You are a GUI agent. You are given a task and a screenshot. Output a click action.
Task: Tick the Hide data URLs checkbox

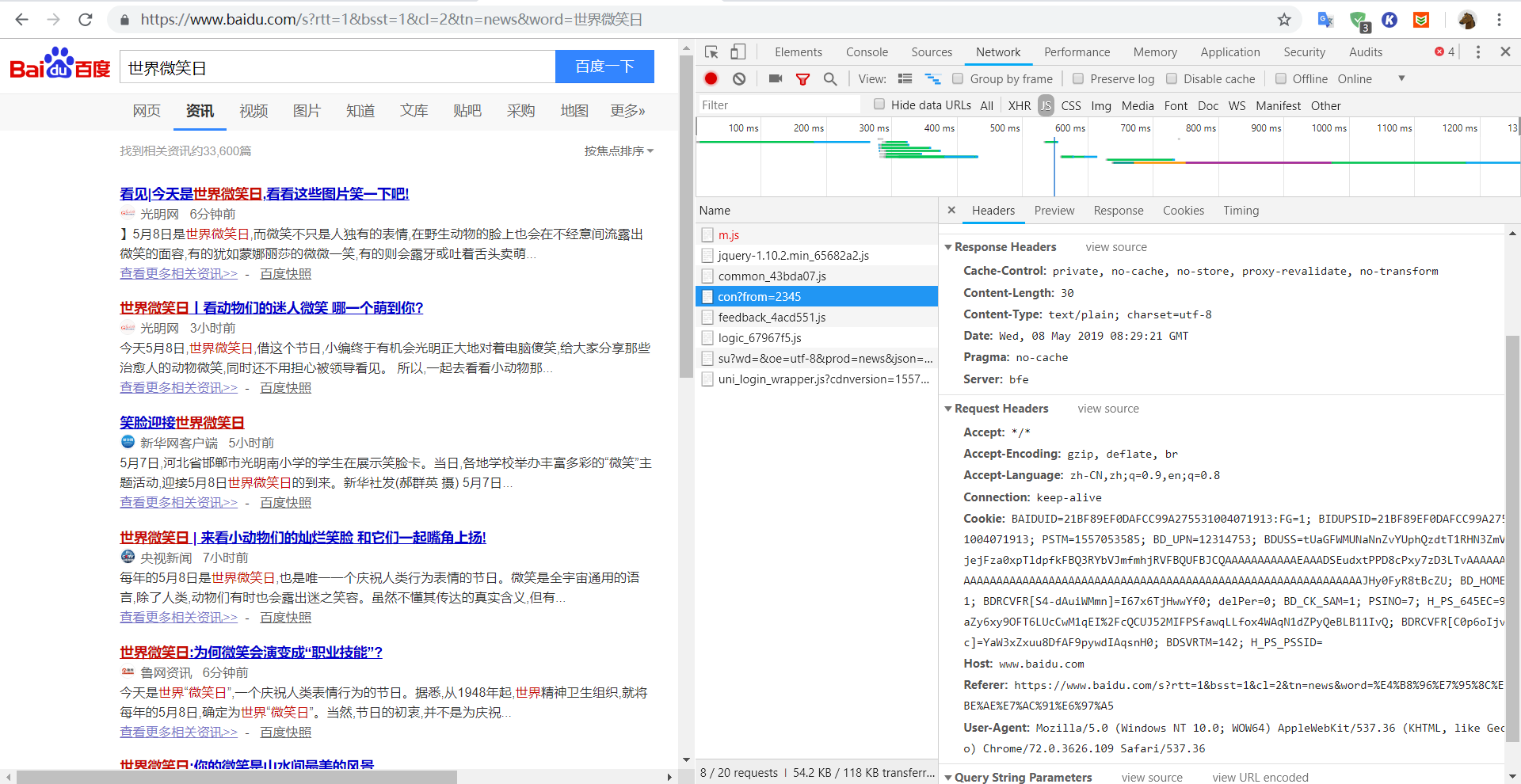coord(879,105)
